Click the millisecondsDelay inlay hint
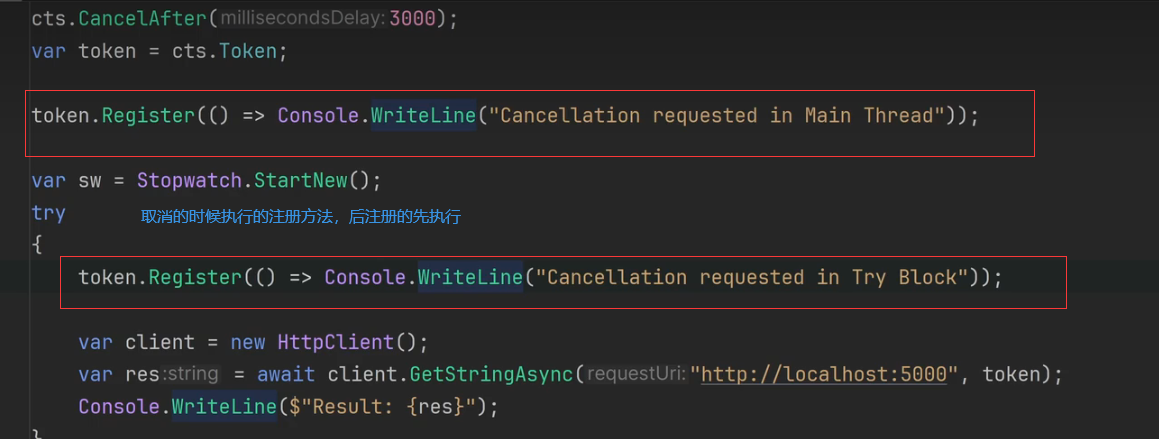Viewport: 1159px width, 439px height. coord(302,19)
